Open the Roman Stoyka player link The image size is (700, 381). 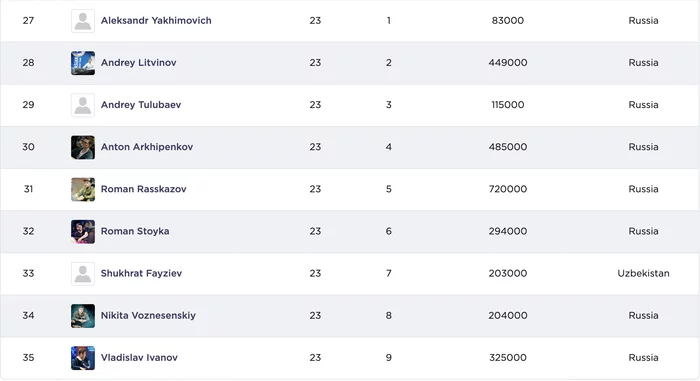coord(135,231)
